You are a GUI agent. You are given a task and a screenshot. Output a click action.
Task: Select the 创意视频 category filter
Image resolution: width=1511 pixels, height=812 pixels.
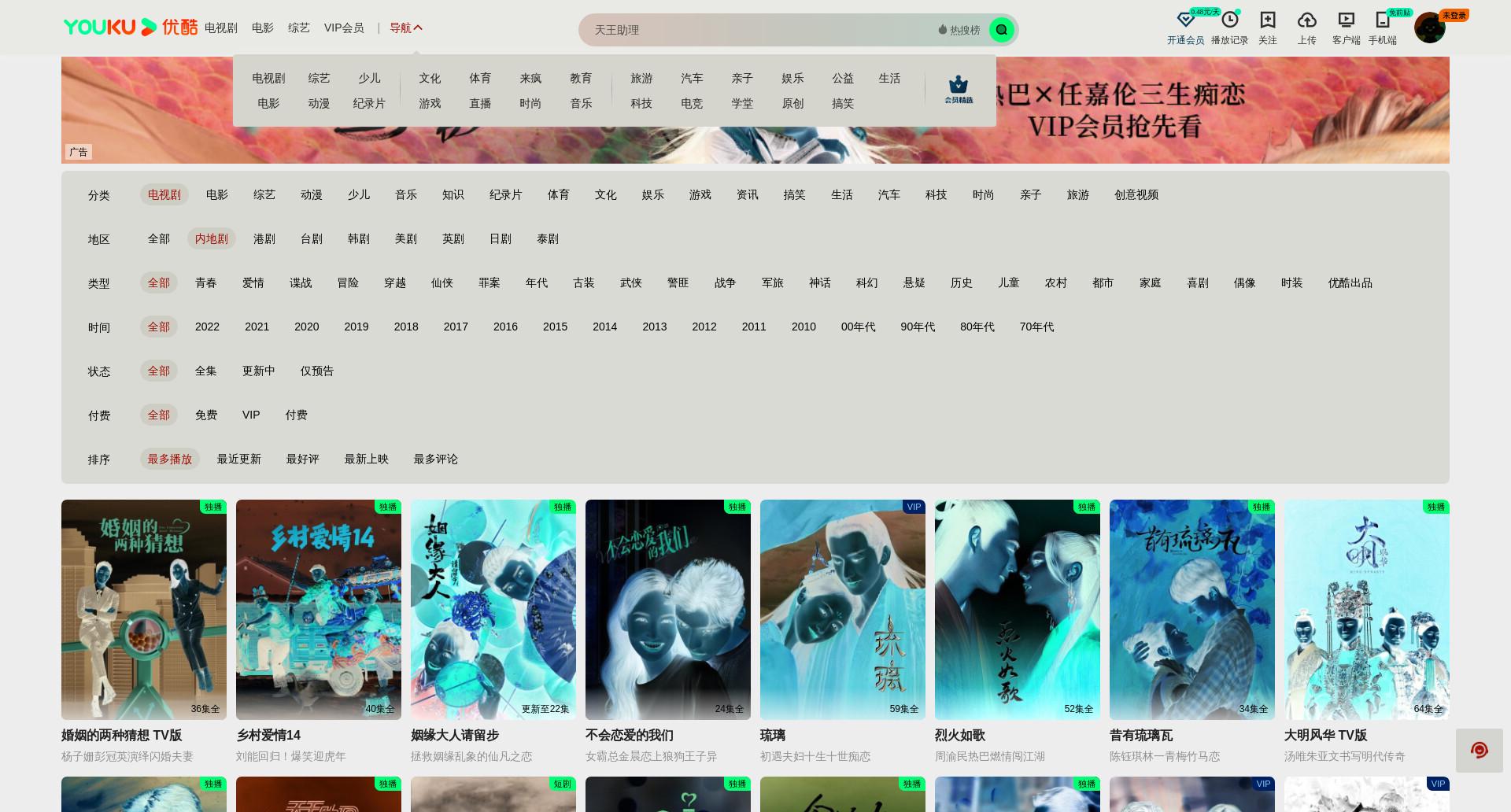coord(1136,194)
